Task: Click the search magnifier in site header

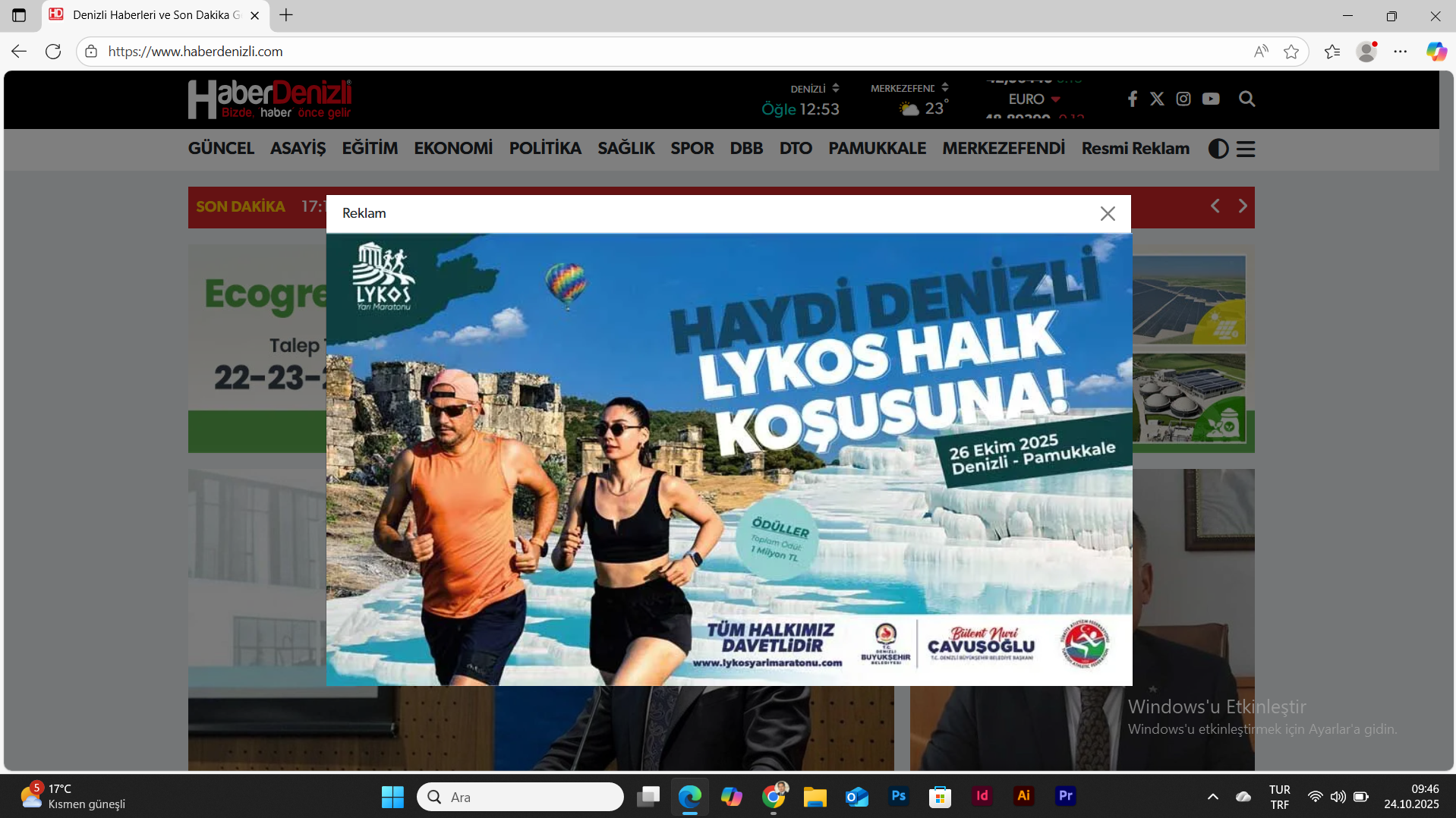Action: 1246,99
